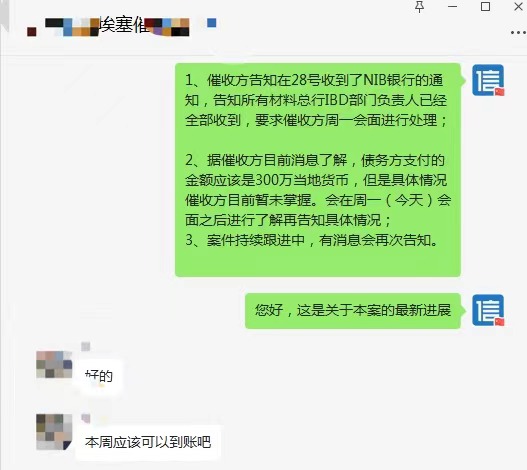The image size is (527, 470).
Task: Click point 3 line 案件持续跟进中
Action: tap(311, 240)
